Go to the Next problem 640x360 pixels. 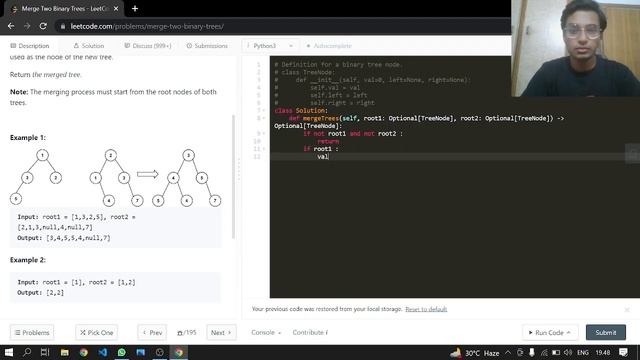(x=221, y=333)
